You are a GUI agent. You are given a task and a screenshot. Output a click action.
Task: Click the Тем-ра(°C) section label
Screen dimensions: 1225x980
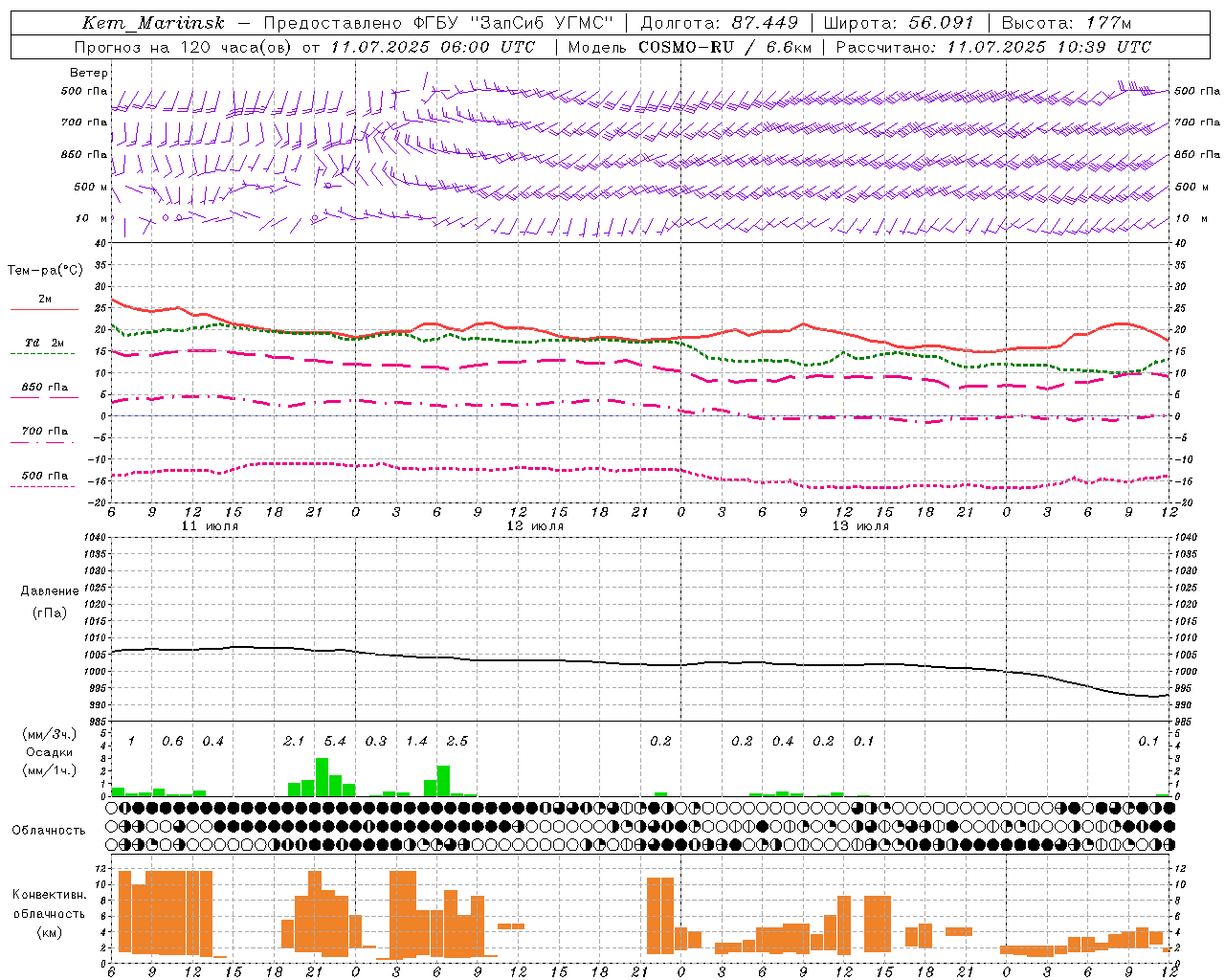pyautogui.click(x=45, y=271)
